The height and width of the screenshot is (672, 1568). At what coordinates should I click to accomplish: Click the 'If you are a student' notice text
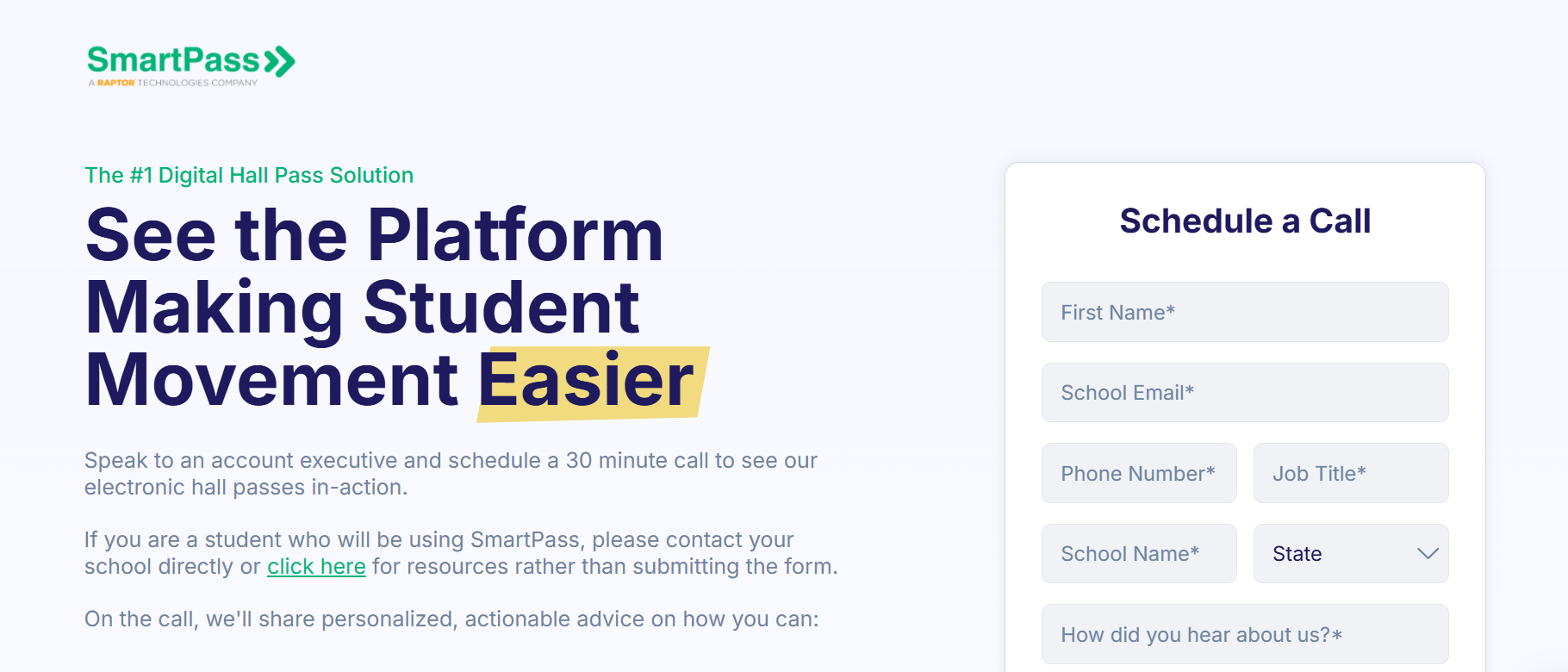tap(460, 552)
